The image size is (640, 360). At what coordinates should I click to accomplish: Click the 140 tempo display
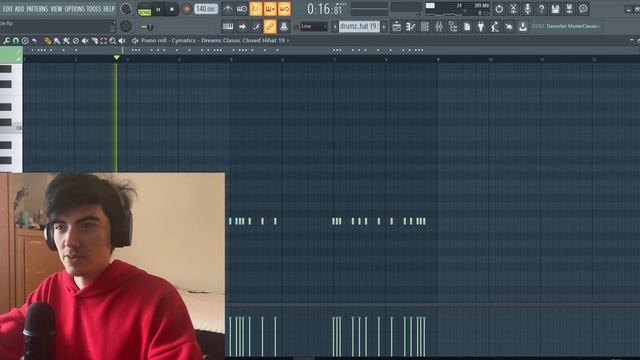point(206,9)
